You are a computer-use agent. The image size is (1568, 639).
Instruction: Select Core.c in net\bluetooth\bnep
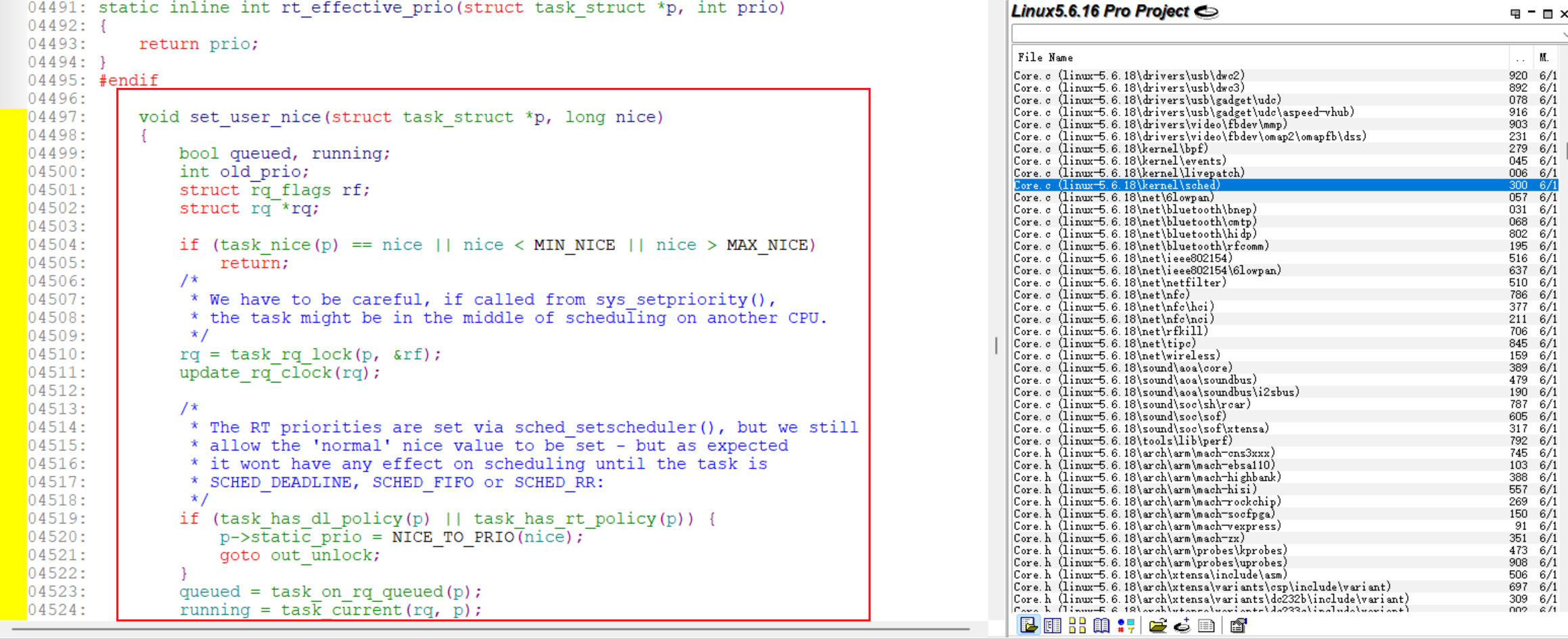click(x=1285, y=210)
